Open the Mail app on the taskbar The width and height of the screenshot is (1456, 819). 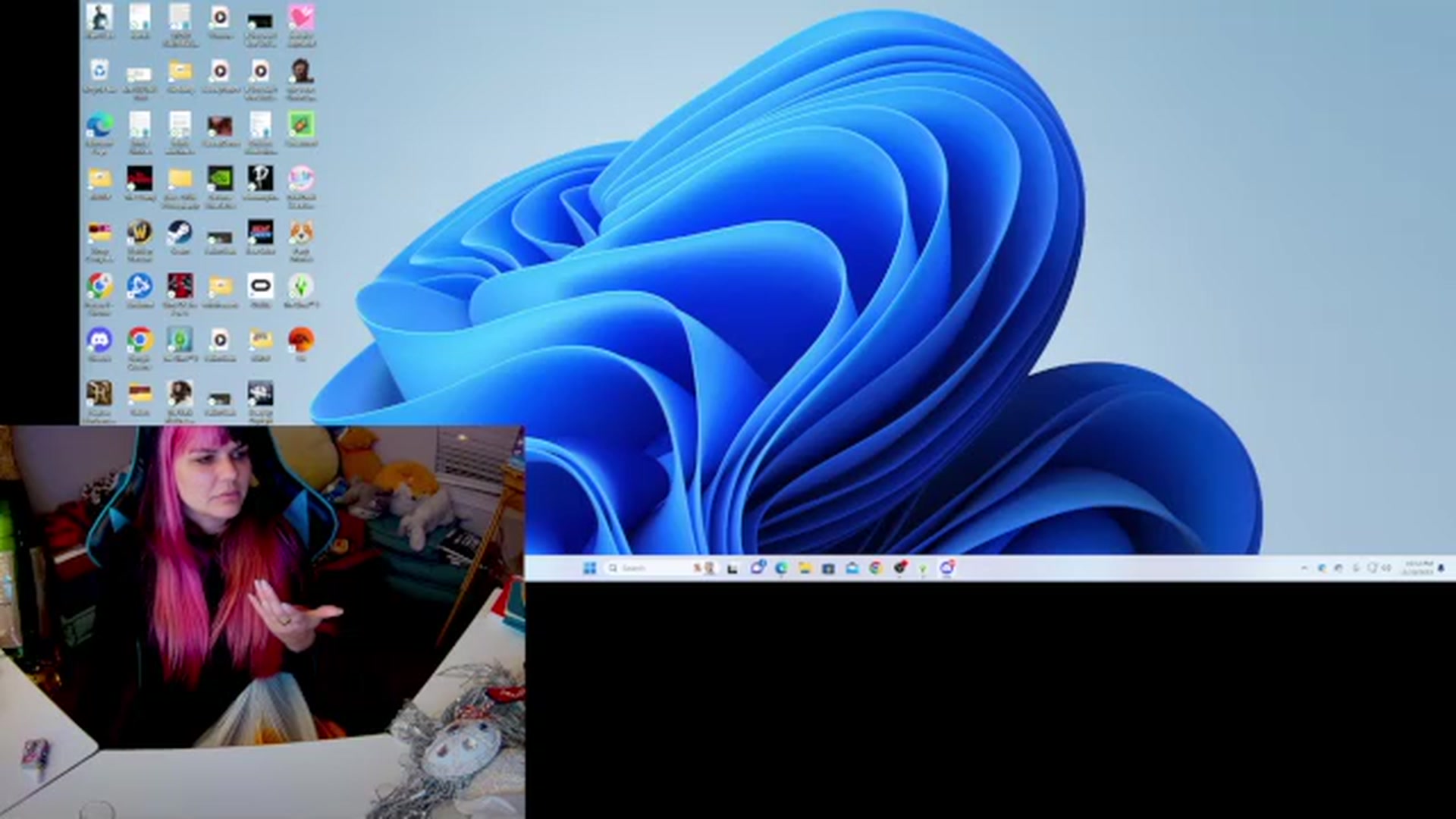pyautogui.click(x=852, y=568)
